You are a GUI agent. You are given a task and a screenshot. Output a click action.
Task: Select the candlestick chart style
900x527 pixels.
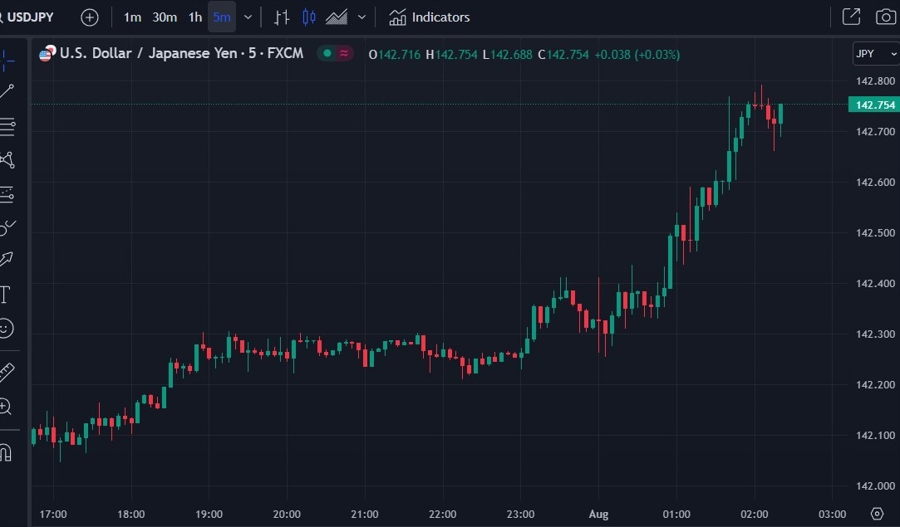pos(308,17)
